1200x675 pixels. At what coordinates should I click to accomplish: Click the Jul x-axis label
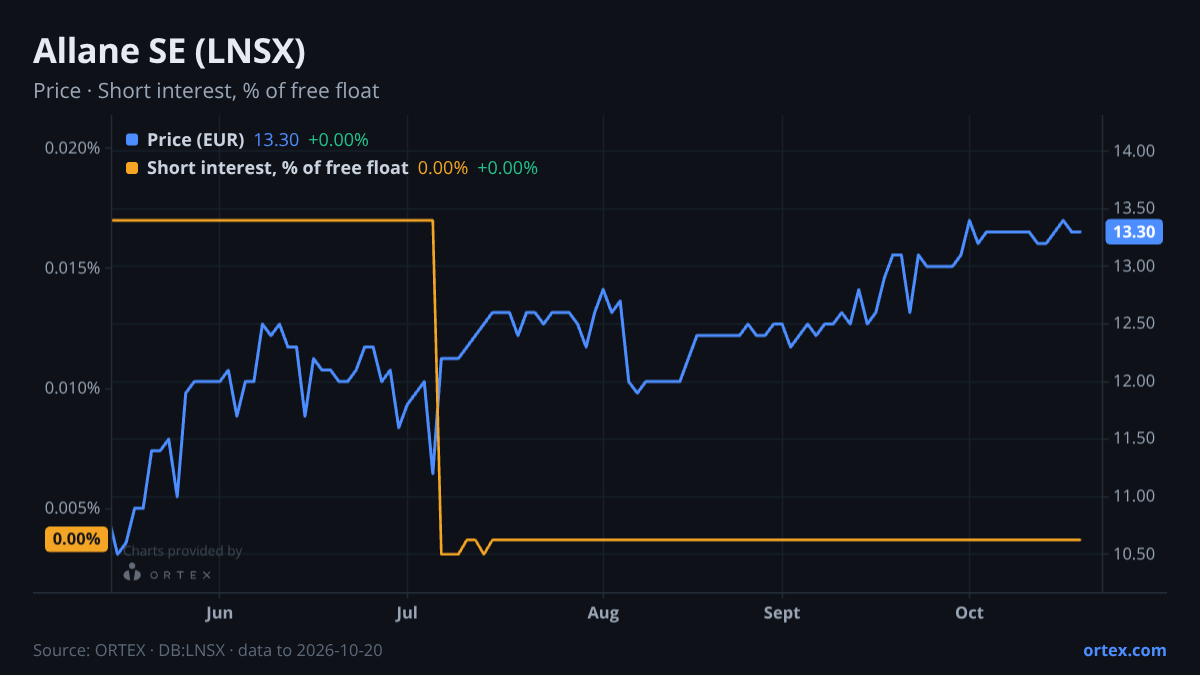407,613
